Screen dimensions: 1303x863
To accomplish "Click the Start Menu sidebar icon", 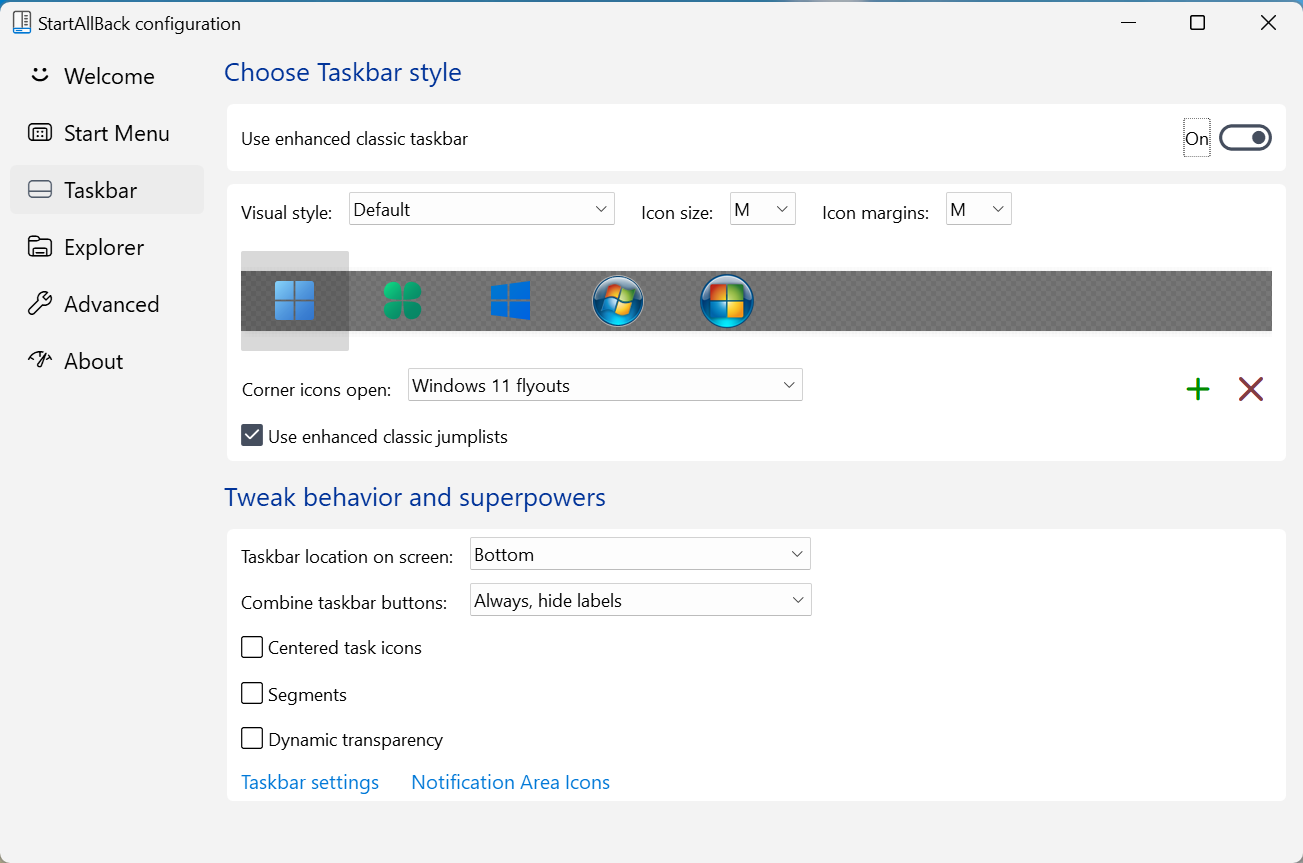I will pos(40,133).
